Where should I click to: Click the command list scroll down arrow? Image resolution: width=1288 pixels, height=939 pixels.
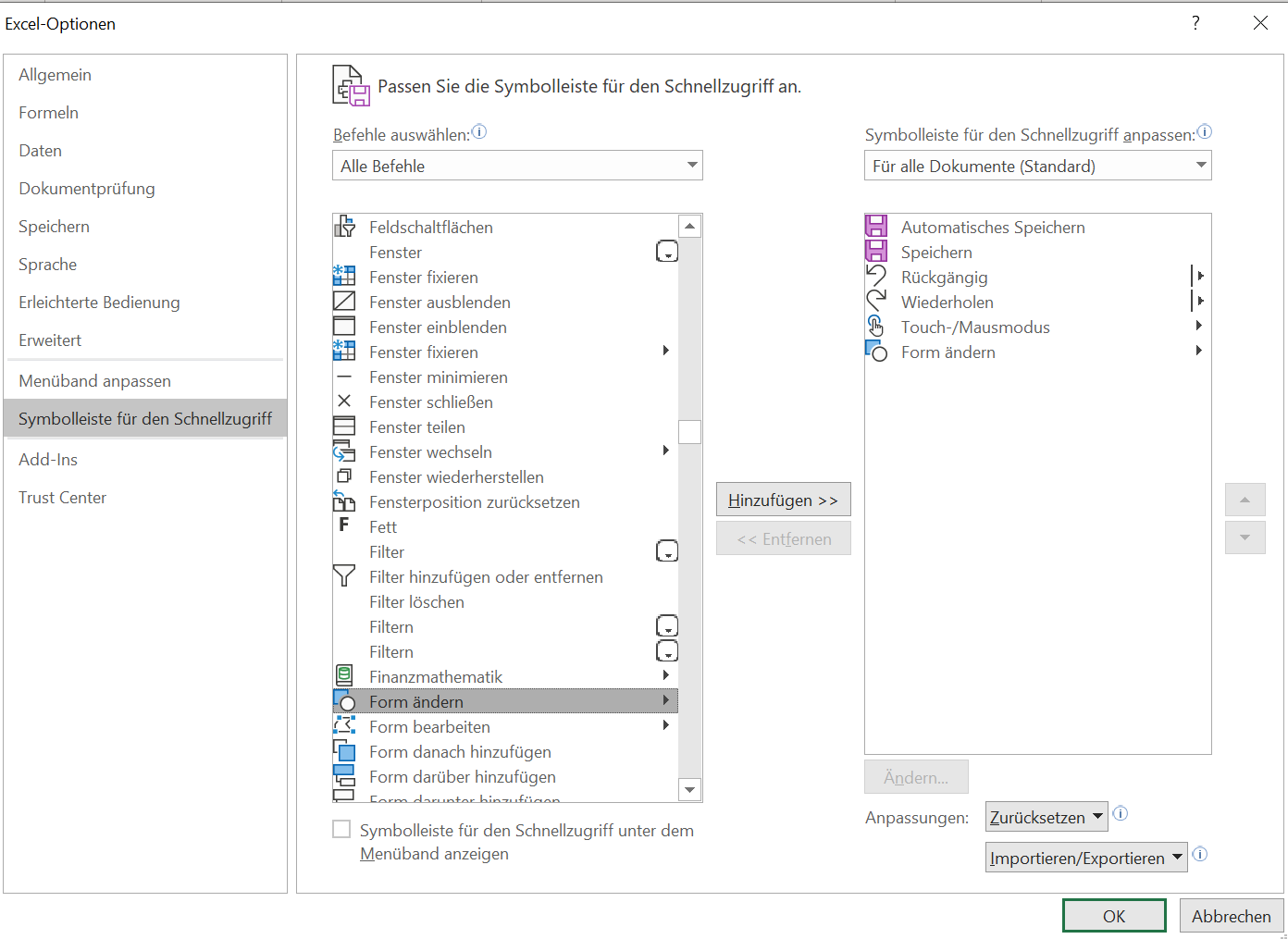click(689, 790)
